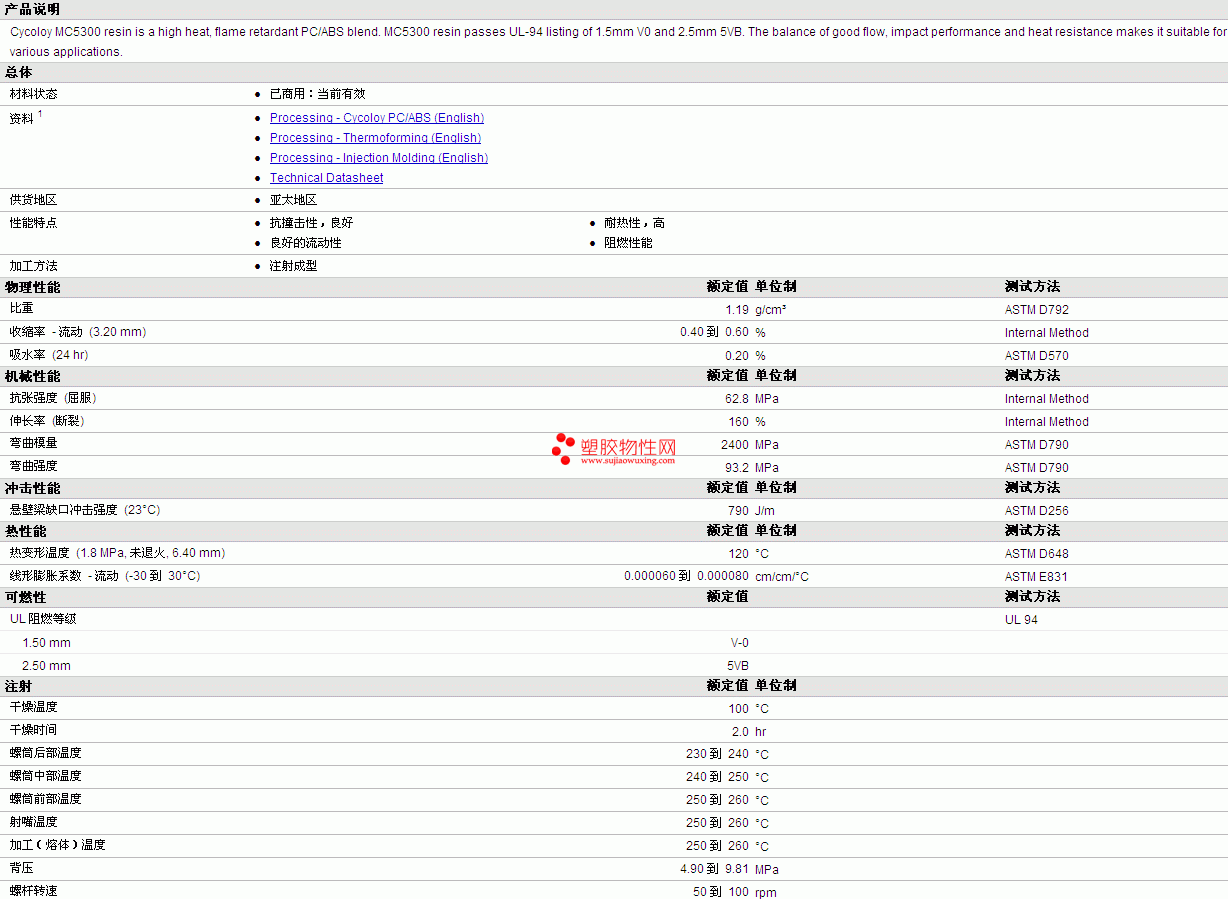This screenshot has width=1228, height=899.
Task: Click the 供货地区 row label
Action: (34, 200)
